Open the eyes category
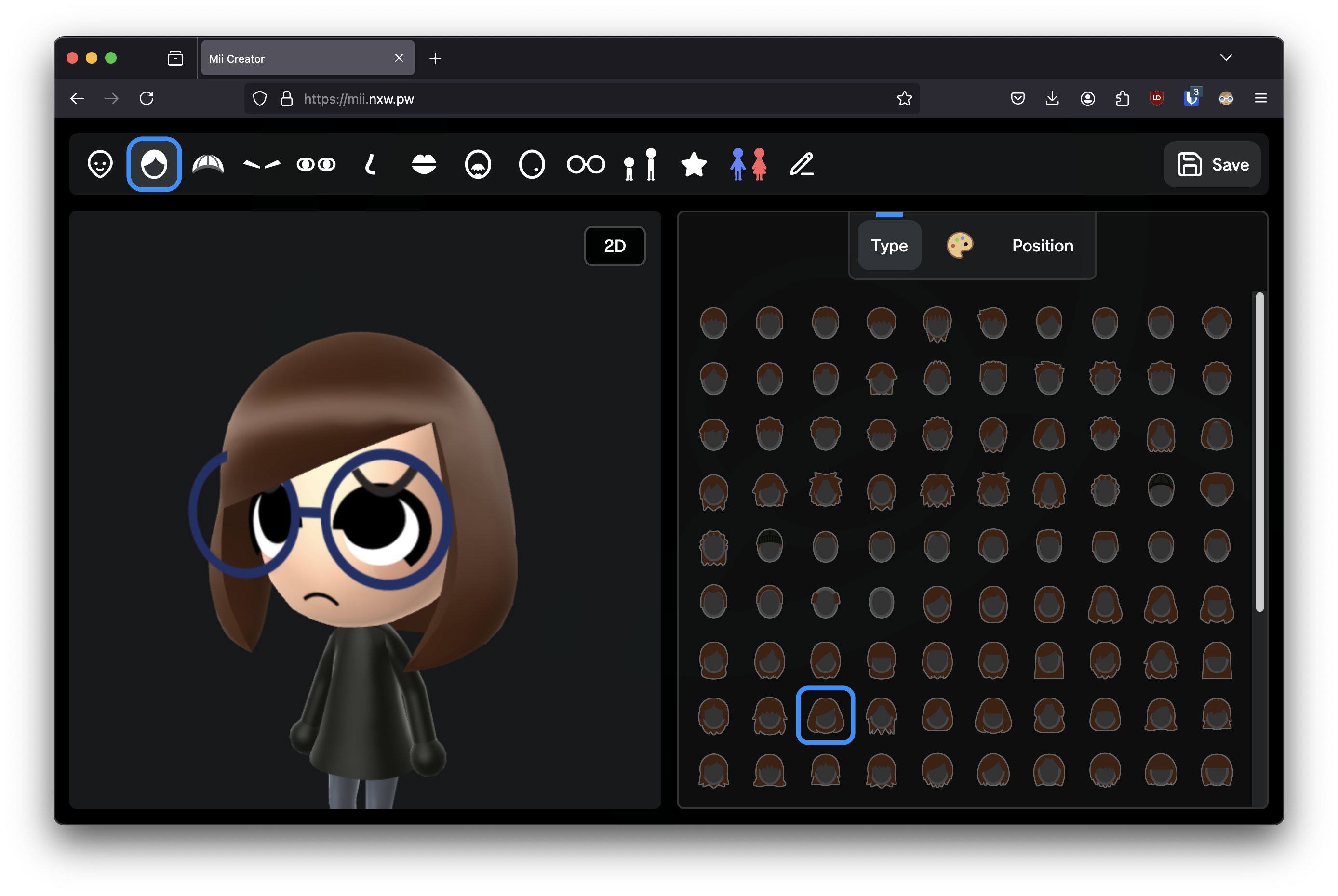 tap(316, 165)
